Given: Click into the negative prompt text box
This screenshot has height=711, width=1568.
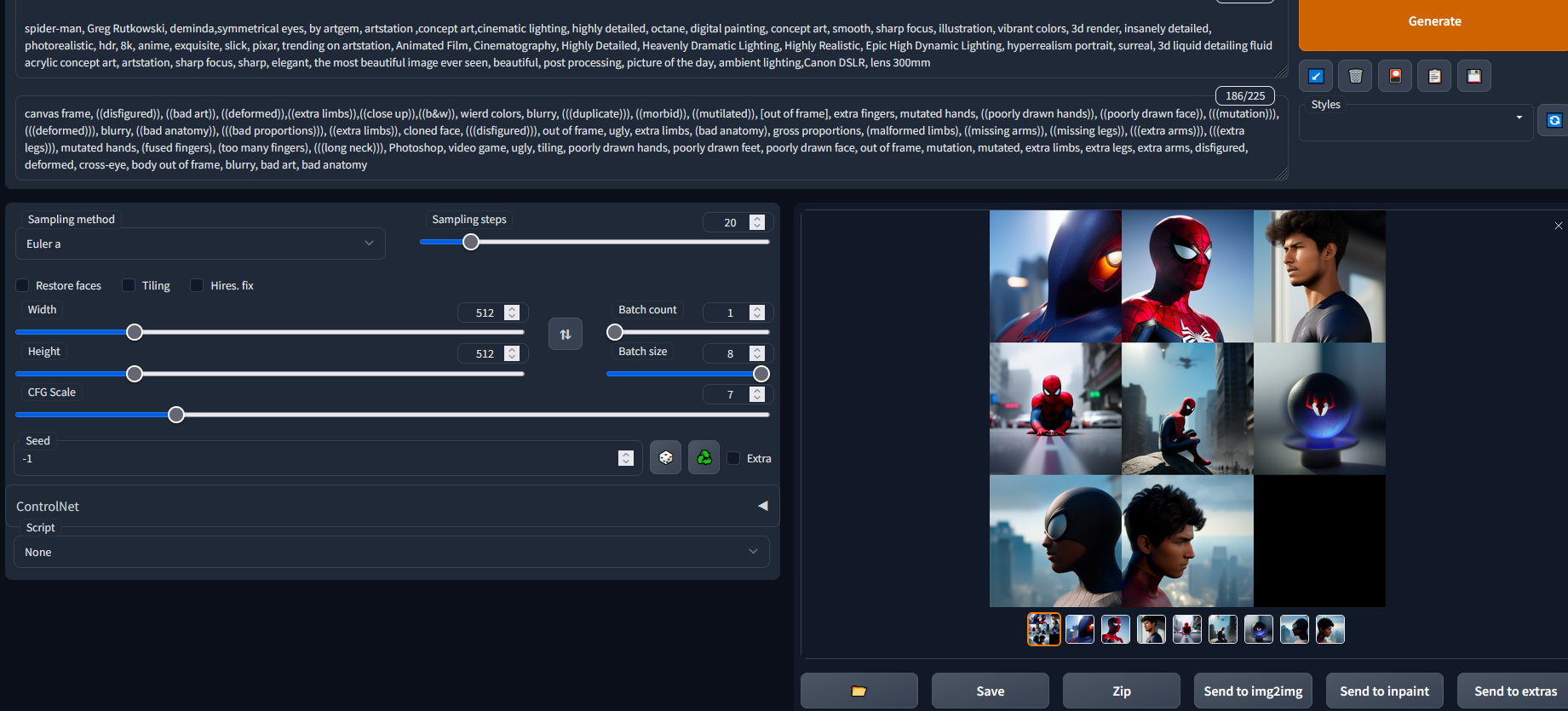Looking at the screenshot, I should pyautogui.click(x=652, y=138).
